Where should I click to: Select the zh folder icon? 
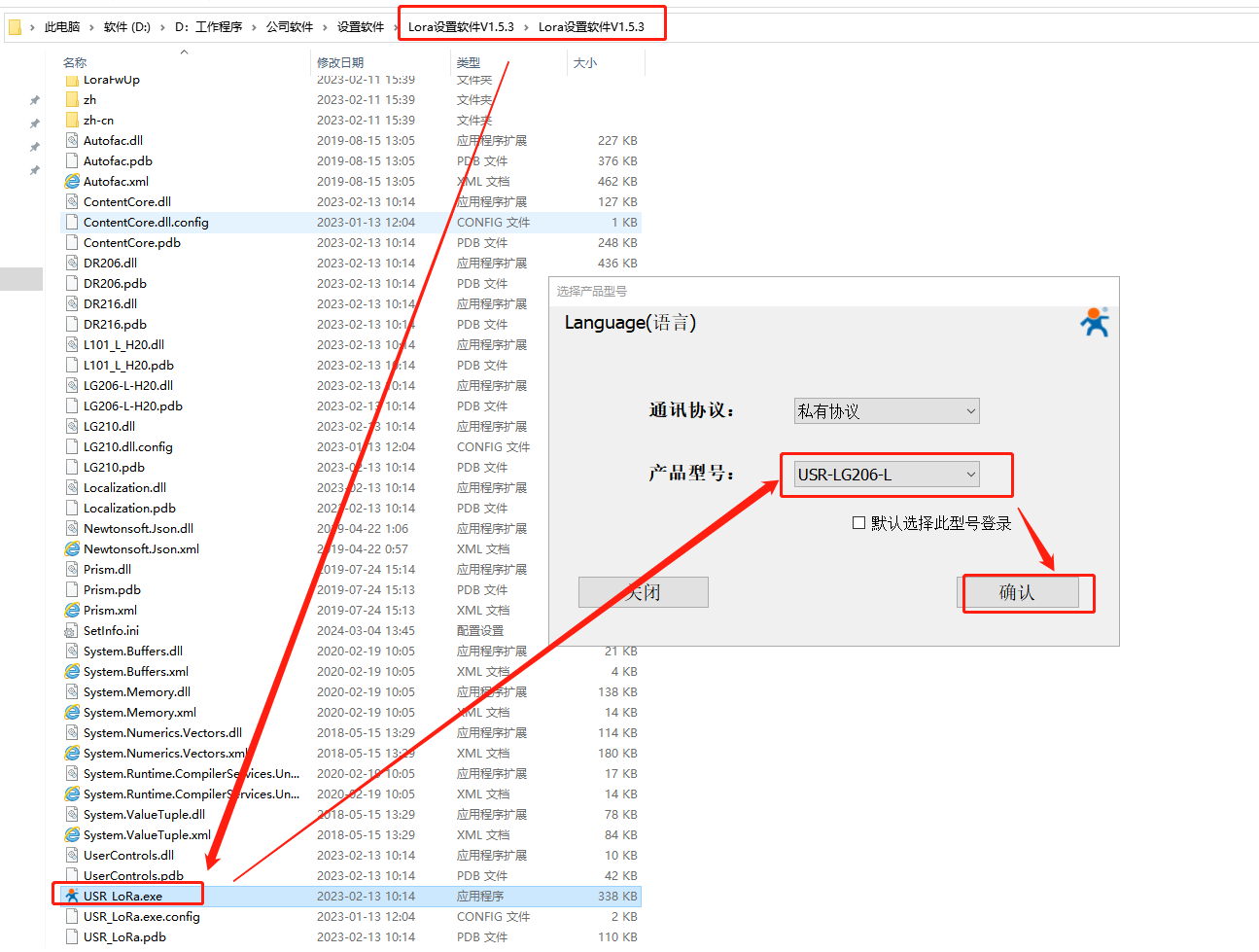(72, 100)
